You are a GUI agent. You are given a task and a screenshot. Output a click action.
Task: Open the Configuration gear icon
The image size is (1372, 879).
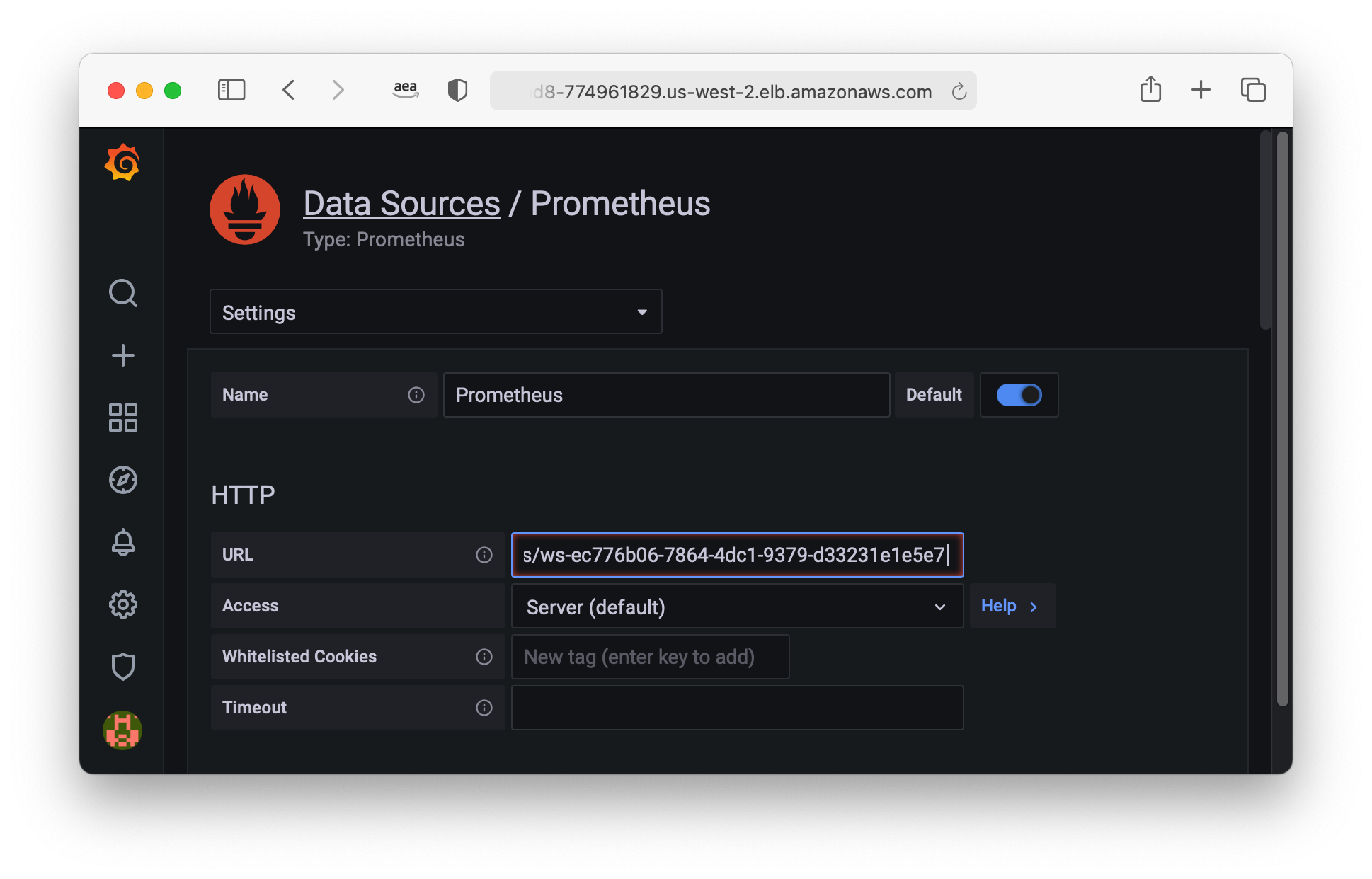(x=122, y=604)
